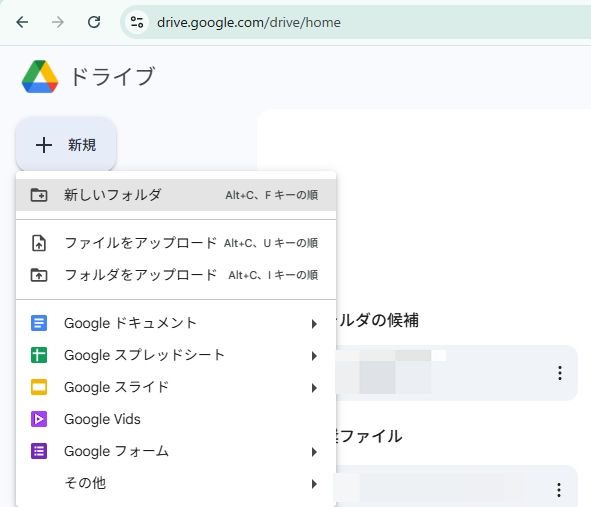This screenshot has width=591, height=507.
Task: Expand Google フォーム submenu arrow
Action: (314, 452)
